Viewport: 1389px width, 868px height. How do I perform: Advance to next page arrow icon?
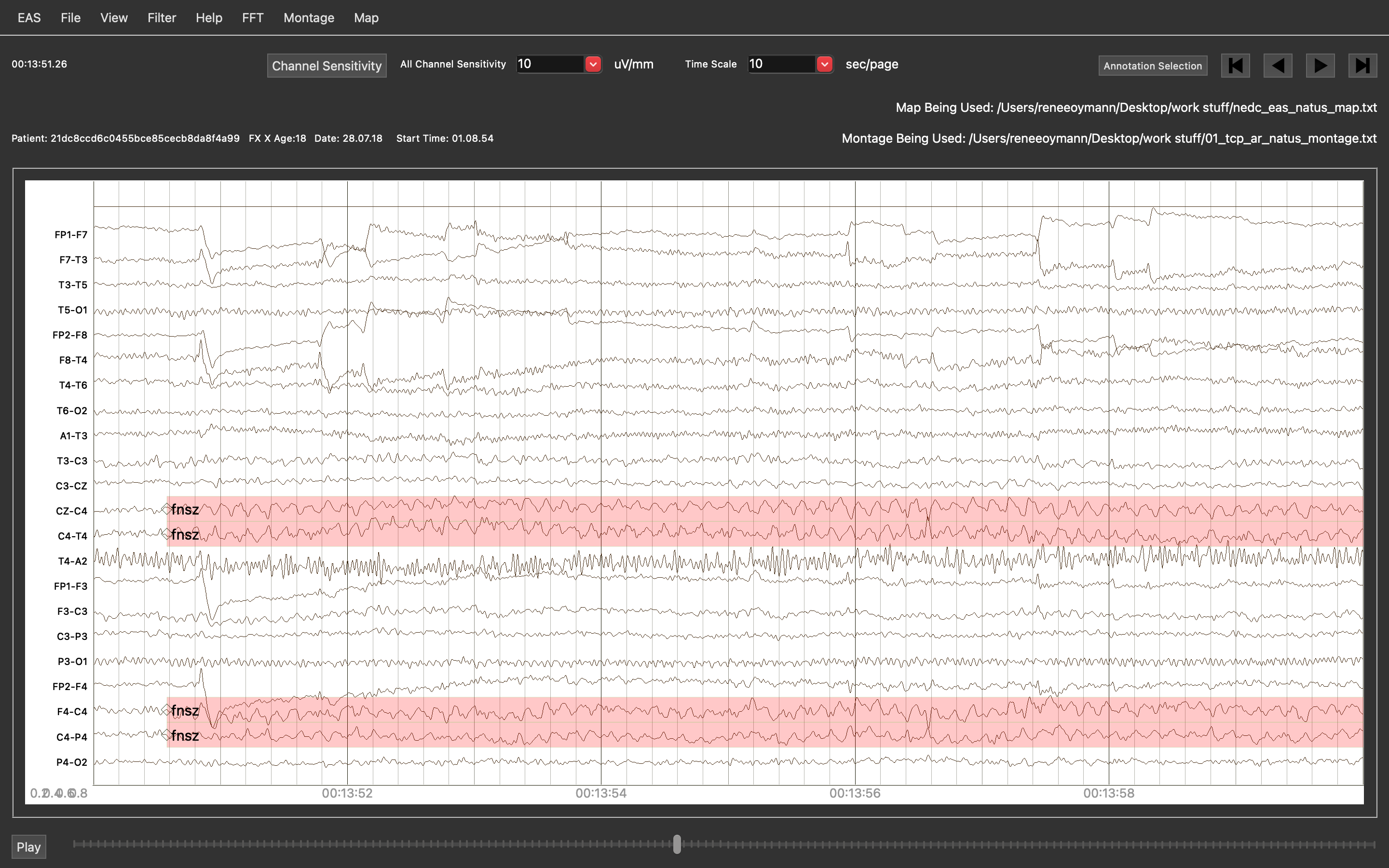coord(1320,66)
